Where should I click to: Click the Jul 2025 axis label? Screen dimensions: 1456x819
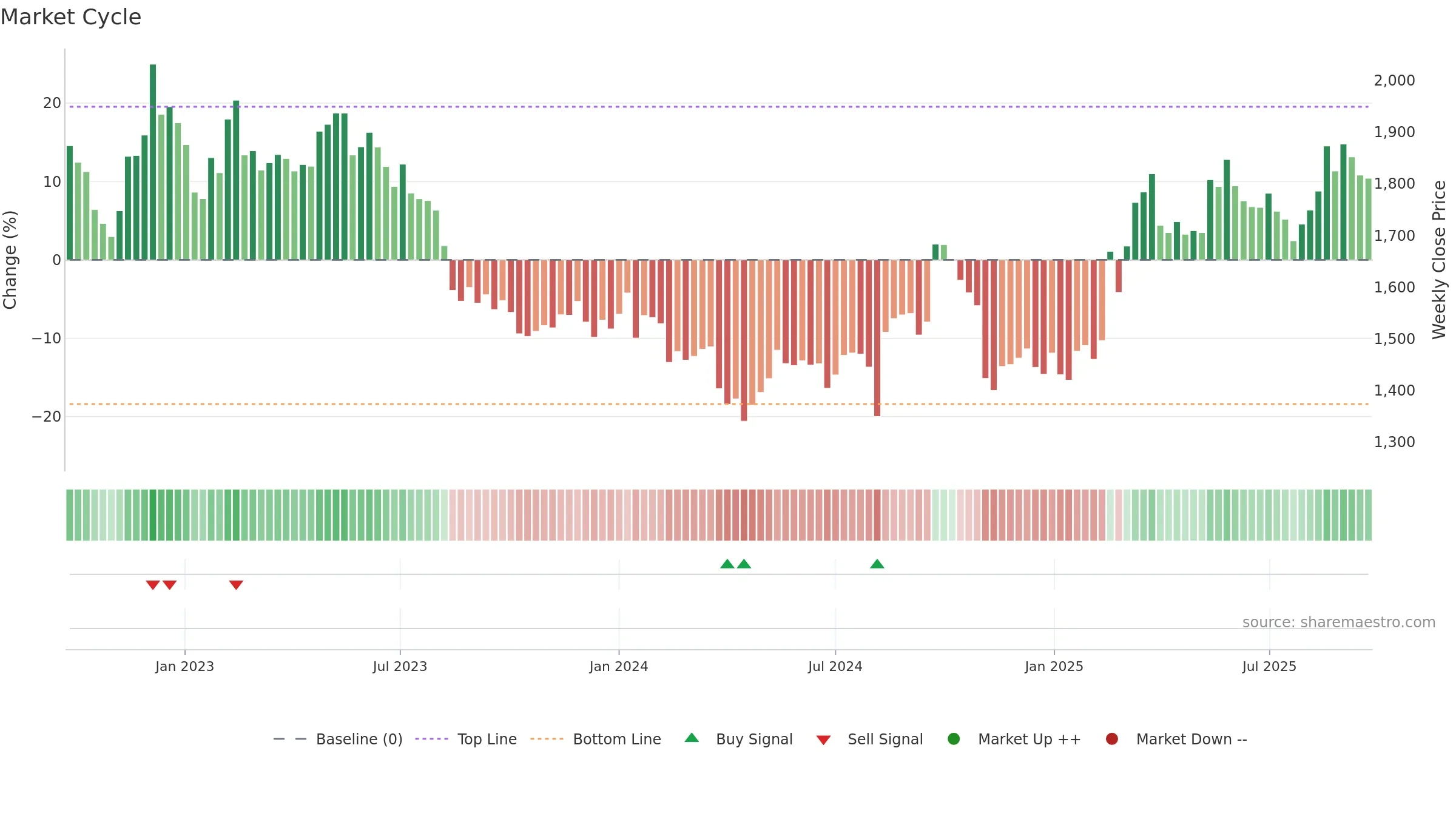tap(1269, 667)
